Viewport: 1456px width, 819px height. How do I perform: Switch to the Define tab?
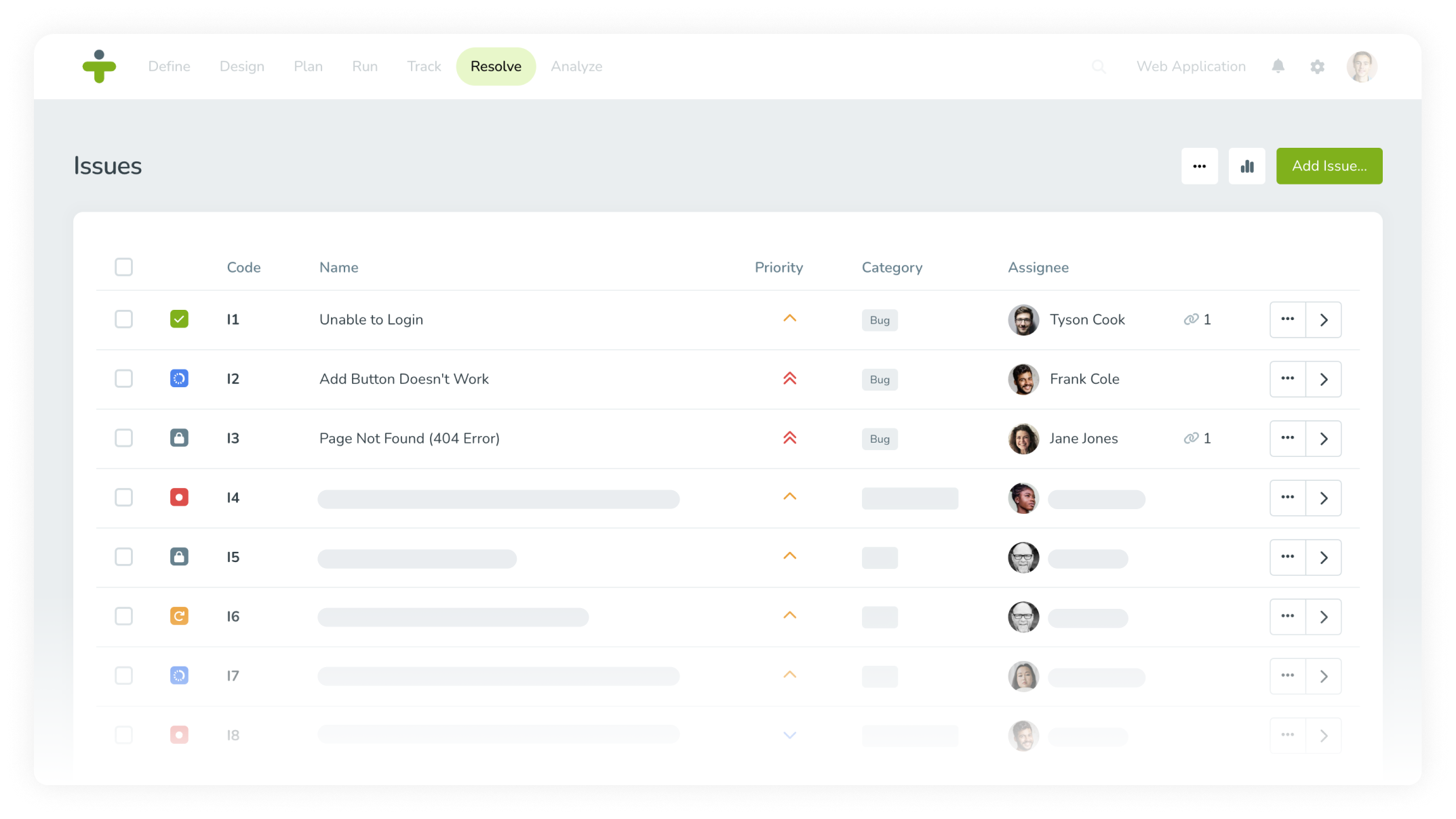(x=169, y=66)
